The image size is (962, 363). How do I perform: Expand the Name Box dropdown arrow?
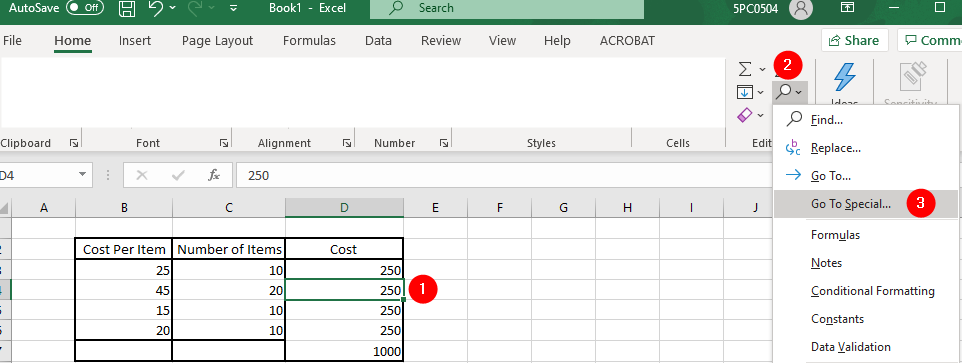coord(82,175)
